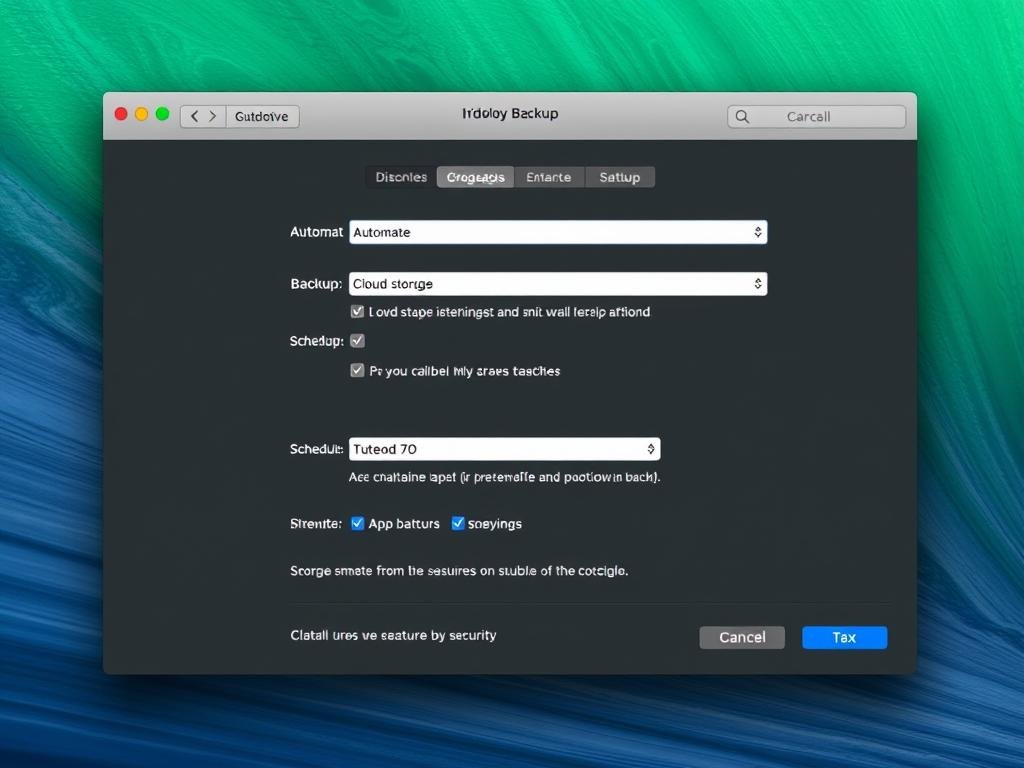This screenshot has width=1024, height=768.
Task: Click the forward arrow in the toolbar
Action: (x=212, y=116)
